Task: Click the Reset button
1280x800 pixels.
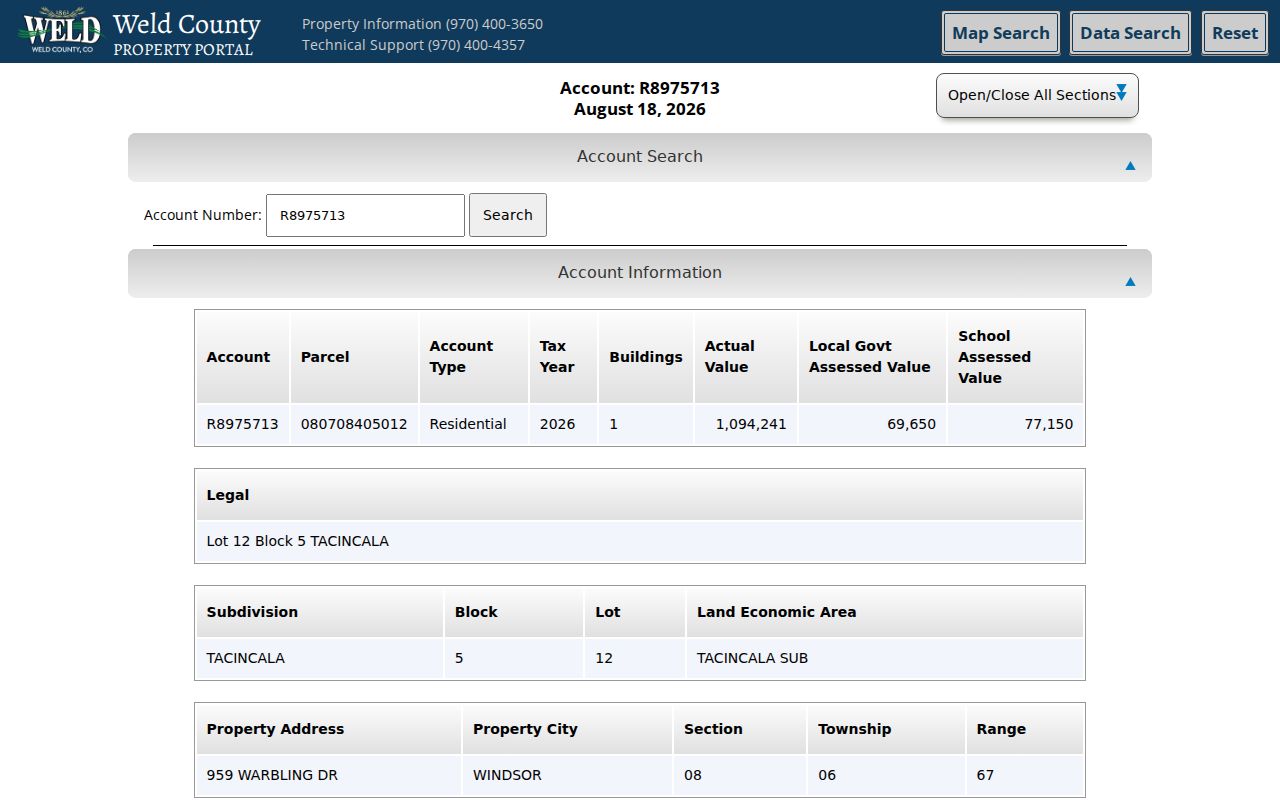Action: (x=1235, y=33)
